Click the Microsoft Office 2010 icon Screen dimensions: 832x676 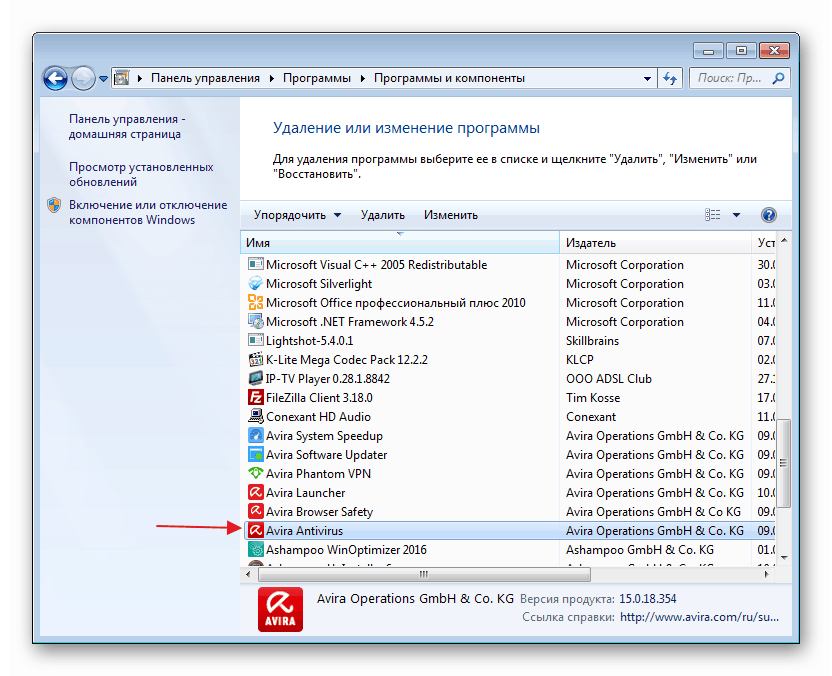click(256, 302)
